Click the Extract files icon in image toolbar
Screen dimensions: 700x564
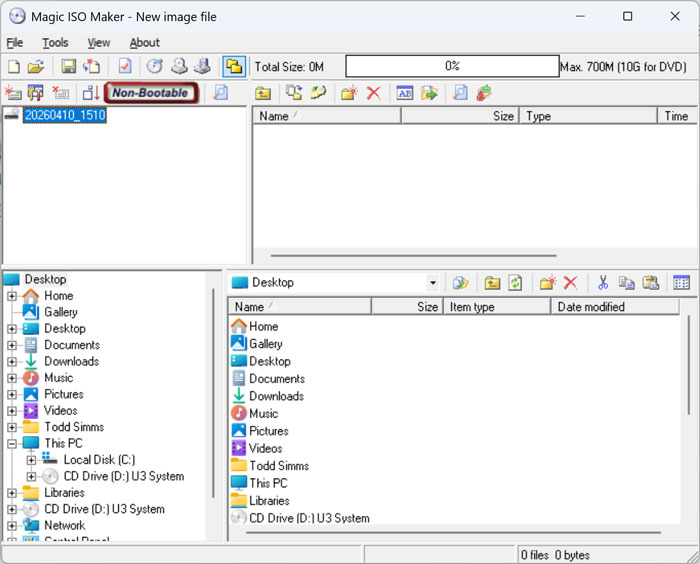(x=318, y=93)
